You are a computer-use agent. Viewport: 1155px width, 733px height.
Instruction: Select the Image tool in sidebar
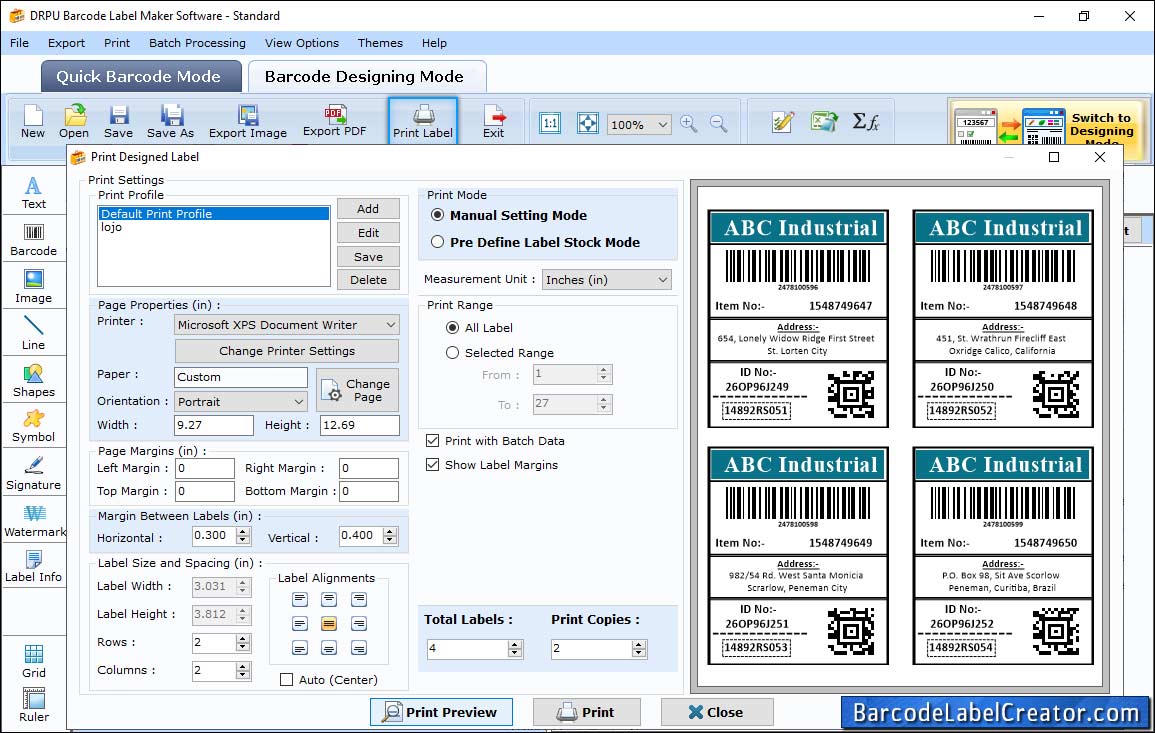(33, 287)
